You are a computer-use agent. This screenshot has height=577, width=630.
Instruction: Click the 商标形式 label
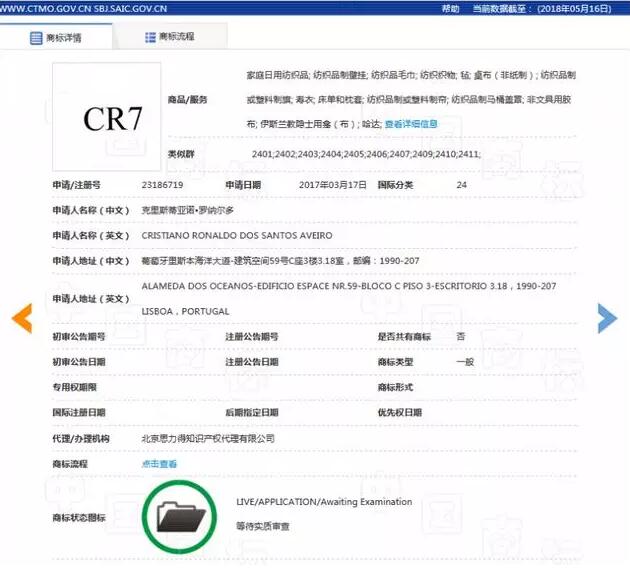click(x=395, y=387)
